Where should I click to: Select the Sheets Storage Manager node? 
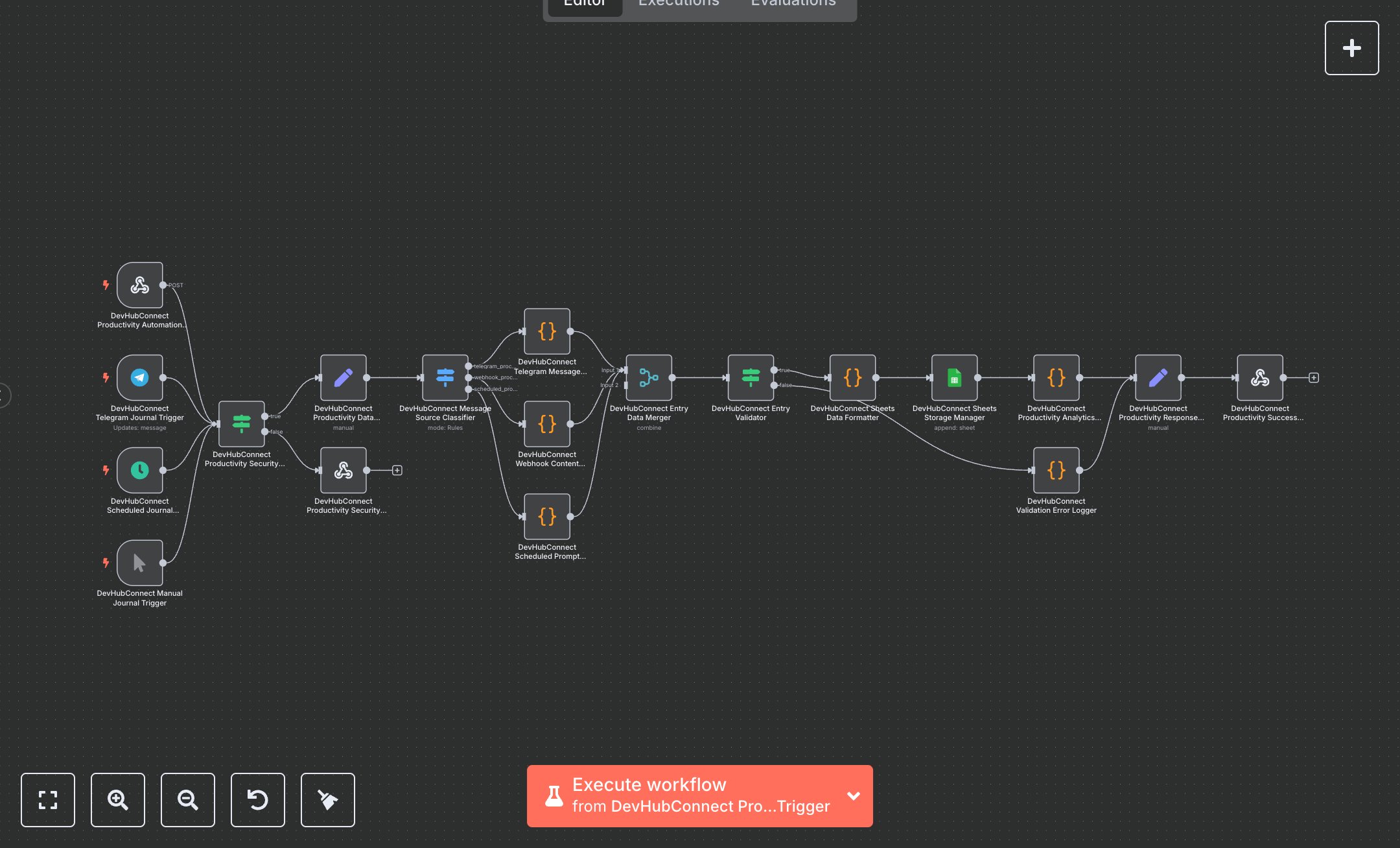pyautogui.click(x=954, y=377)
